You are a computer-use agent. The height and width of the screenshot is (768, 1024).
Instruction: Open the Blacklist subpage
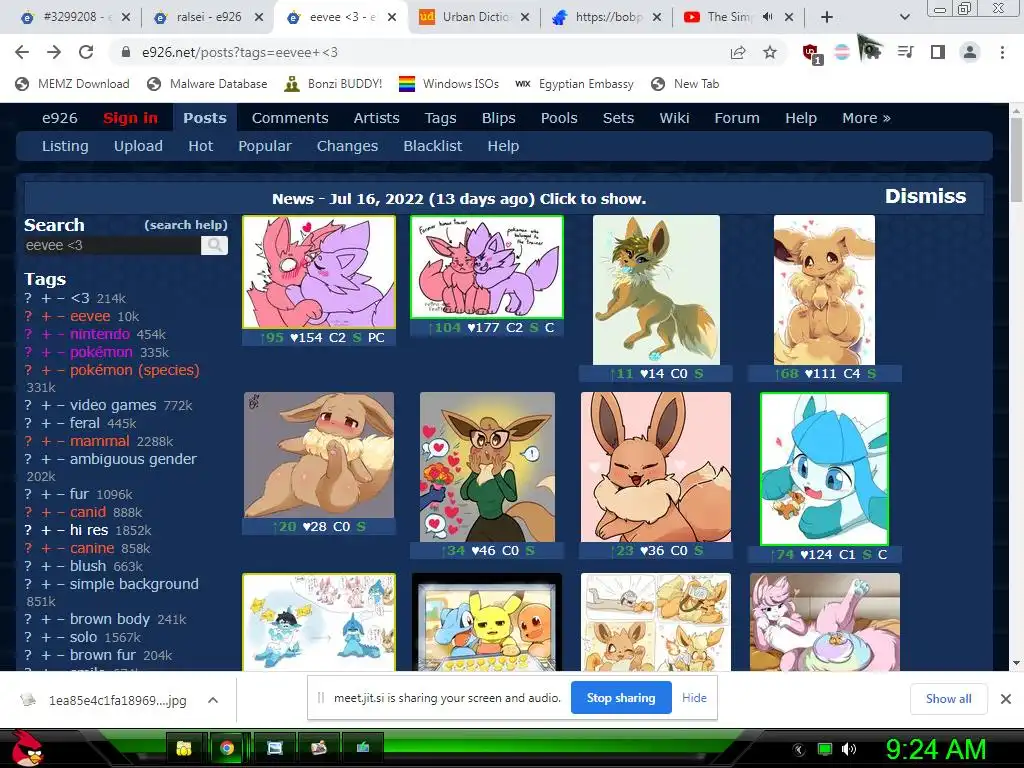point(432,146)
